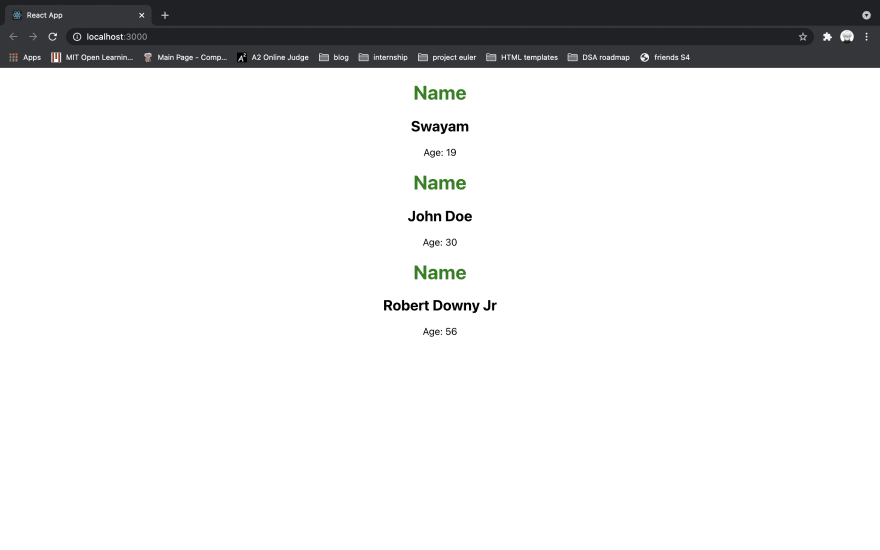Open MIT Open Learning bookmark
Viewport: 880px width, 550px height.
pos(92,57)
